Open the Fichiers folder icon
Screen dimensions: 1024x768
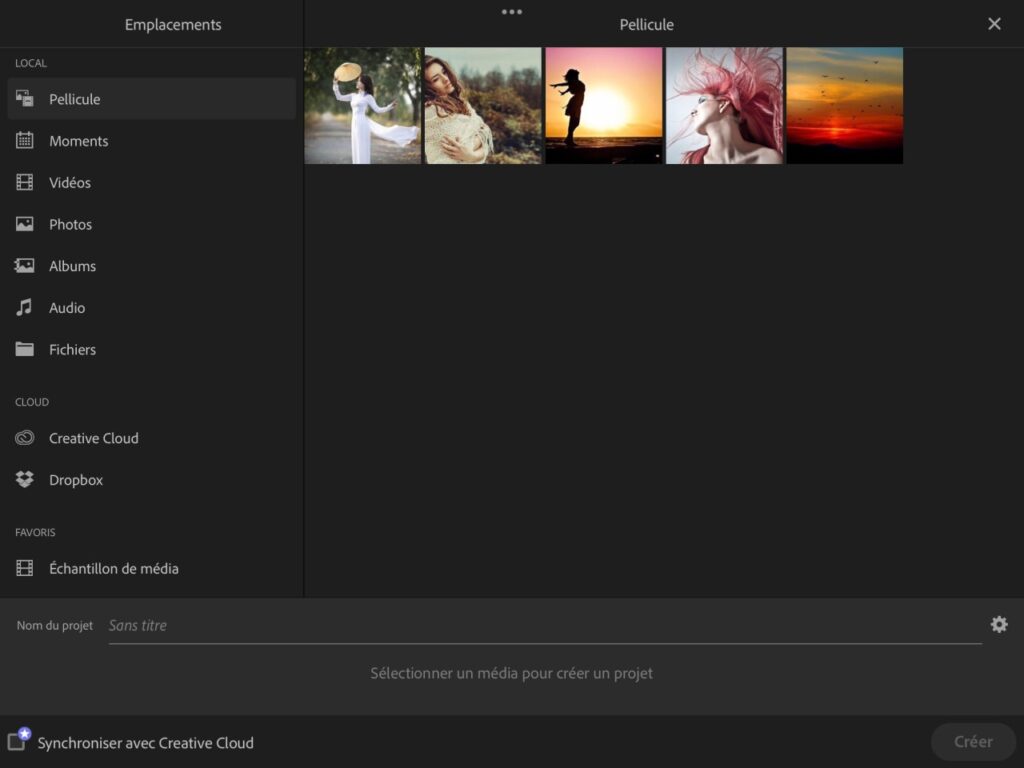[25, 349]
